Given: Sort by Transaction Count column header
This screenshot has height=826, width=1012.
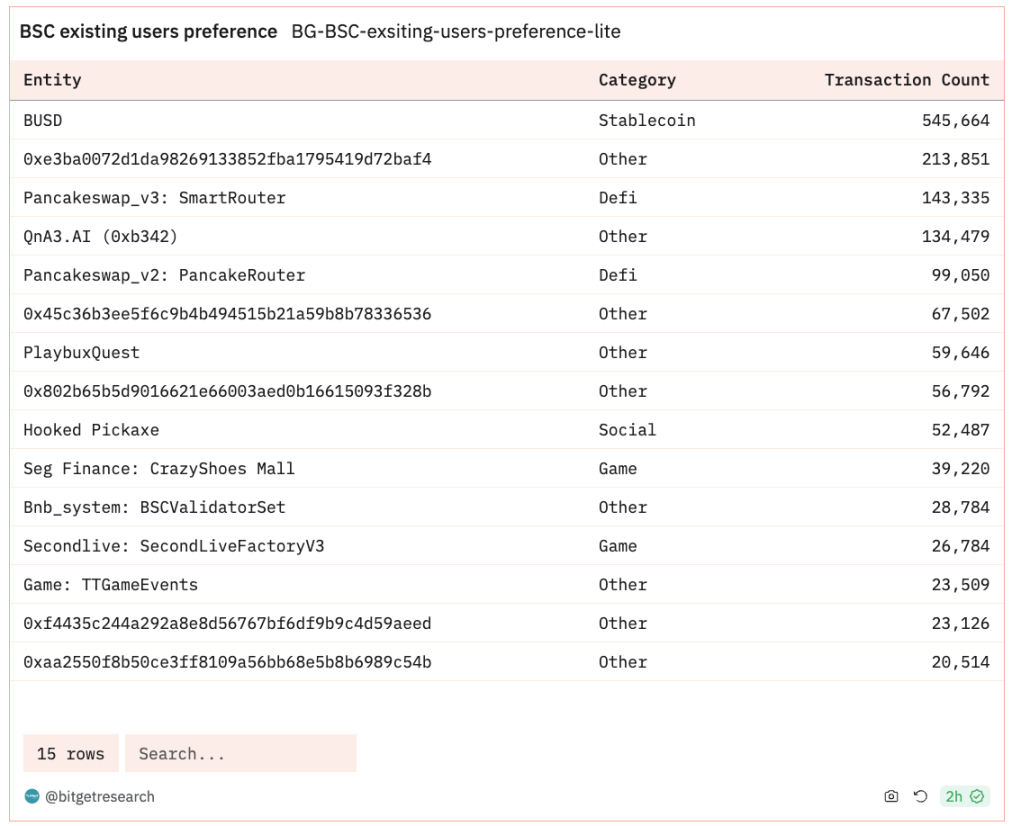Looking at the screenshot, I should point(907,80).
